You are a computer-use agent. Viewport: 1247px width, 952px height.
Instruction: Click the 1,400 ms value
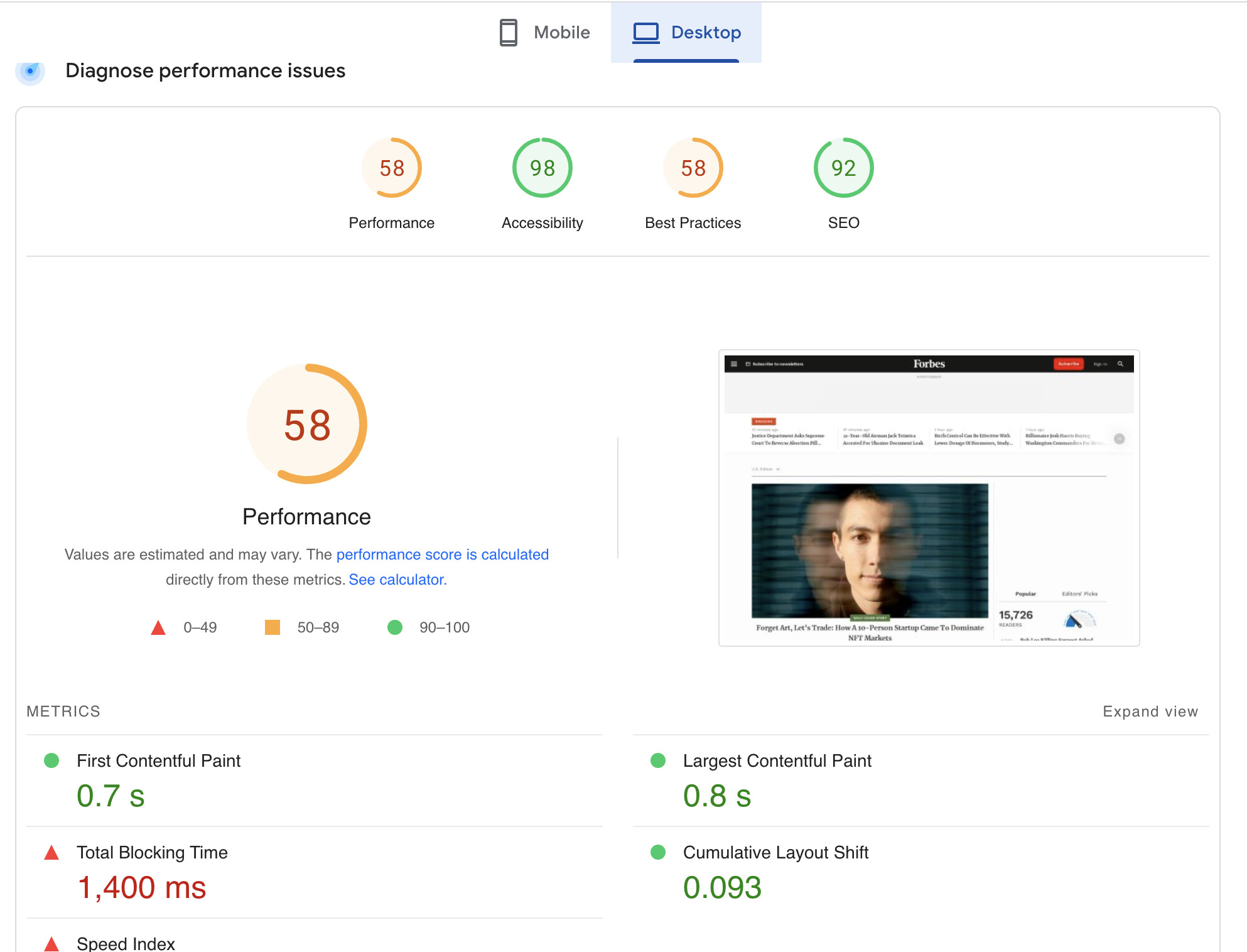click(x=142, y=887)
